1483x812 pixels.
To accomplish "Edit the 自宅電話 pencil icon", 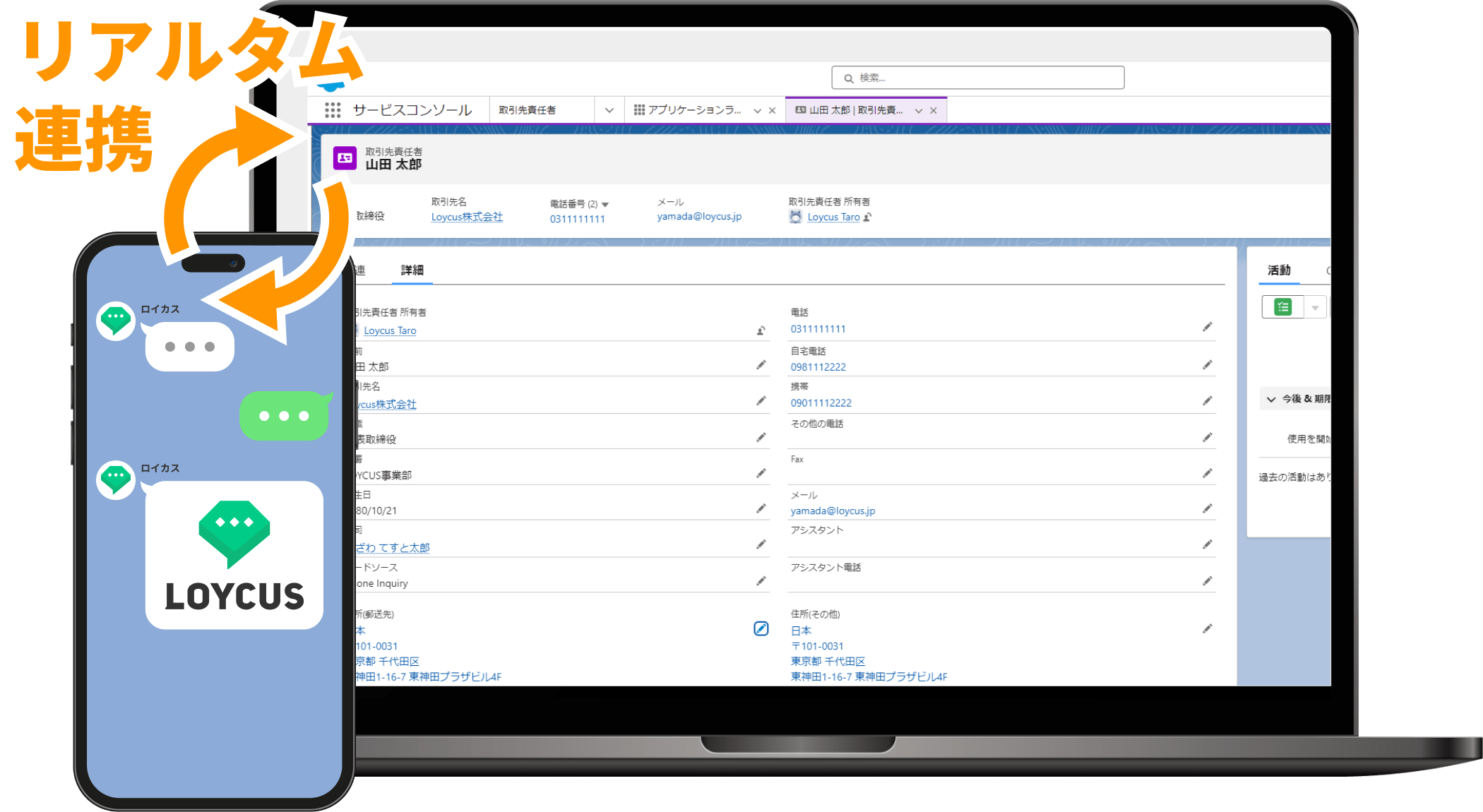I will (x=1208, y=365).
